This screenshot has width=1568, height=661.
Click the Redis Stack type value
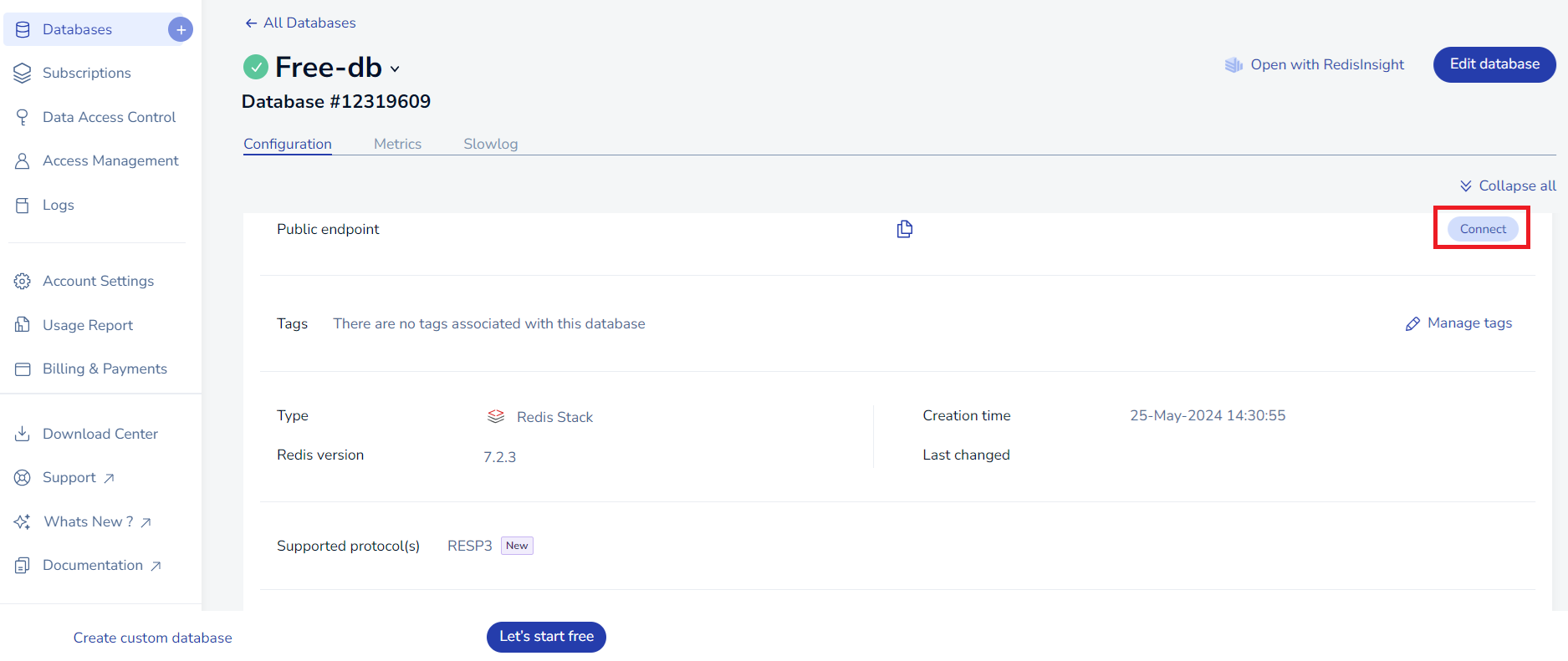[x=554, y=417]
